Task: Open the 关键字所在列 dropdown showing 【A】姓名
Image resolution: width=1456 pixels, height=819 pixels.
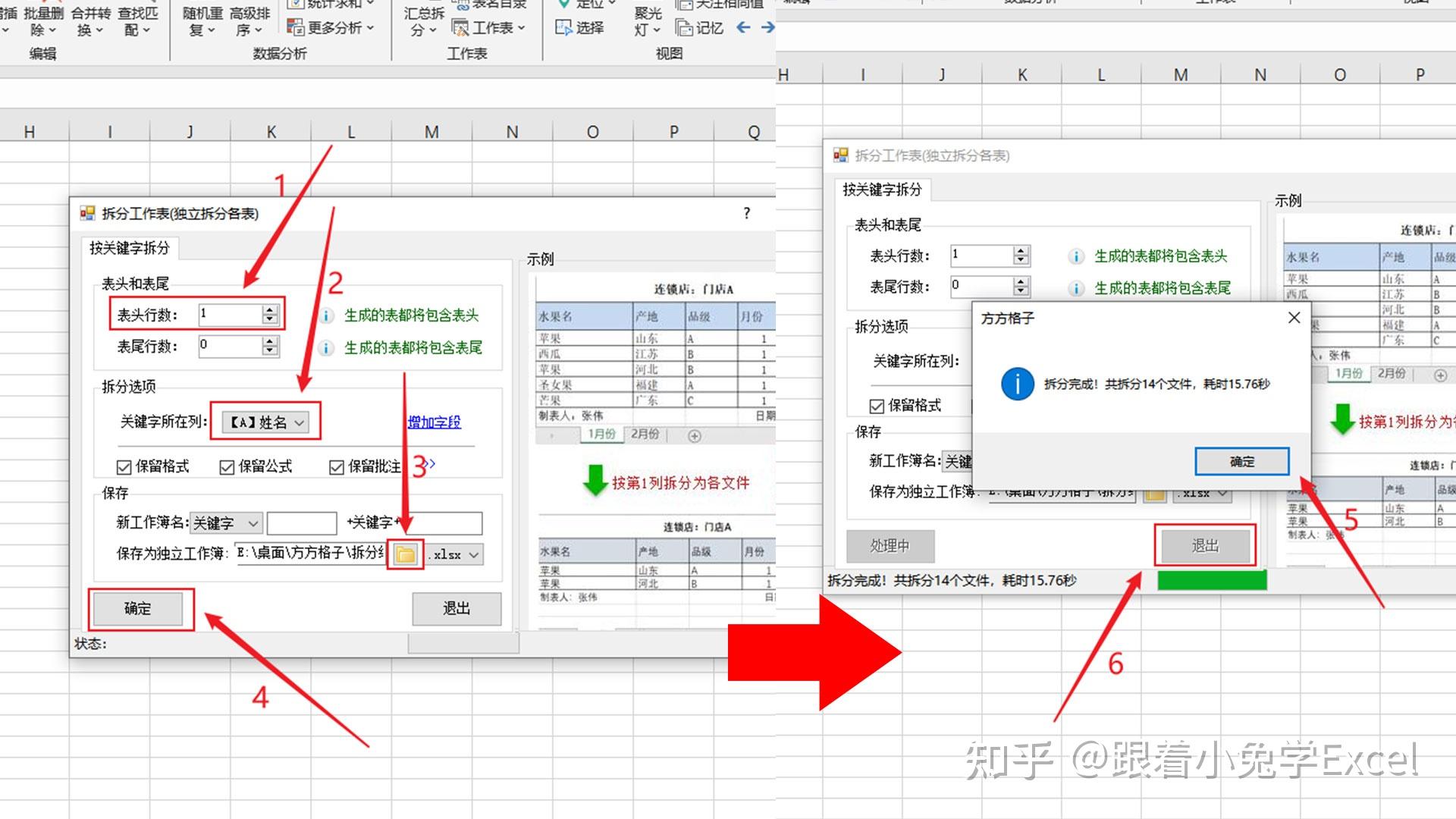Action: (x=264, y=422)
